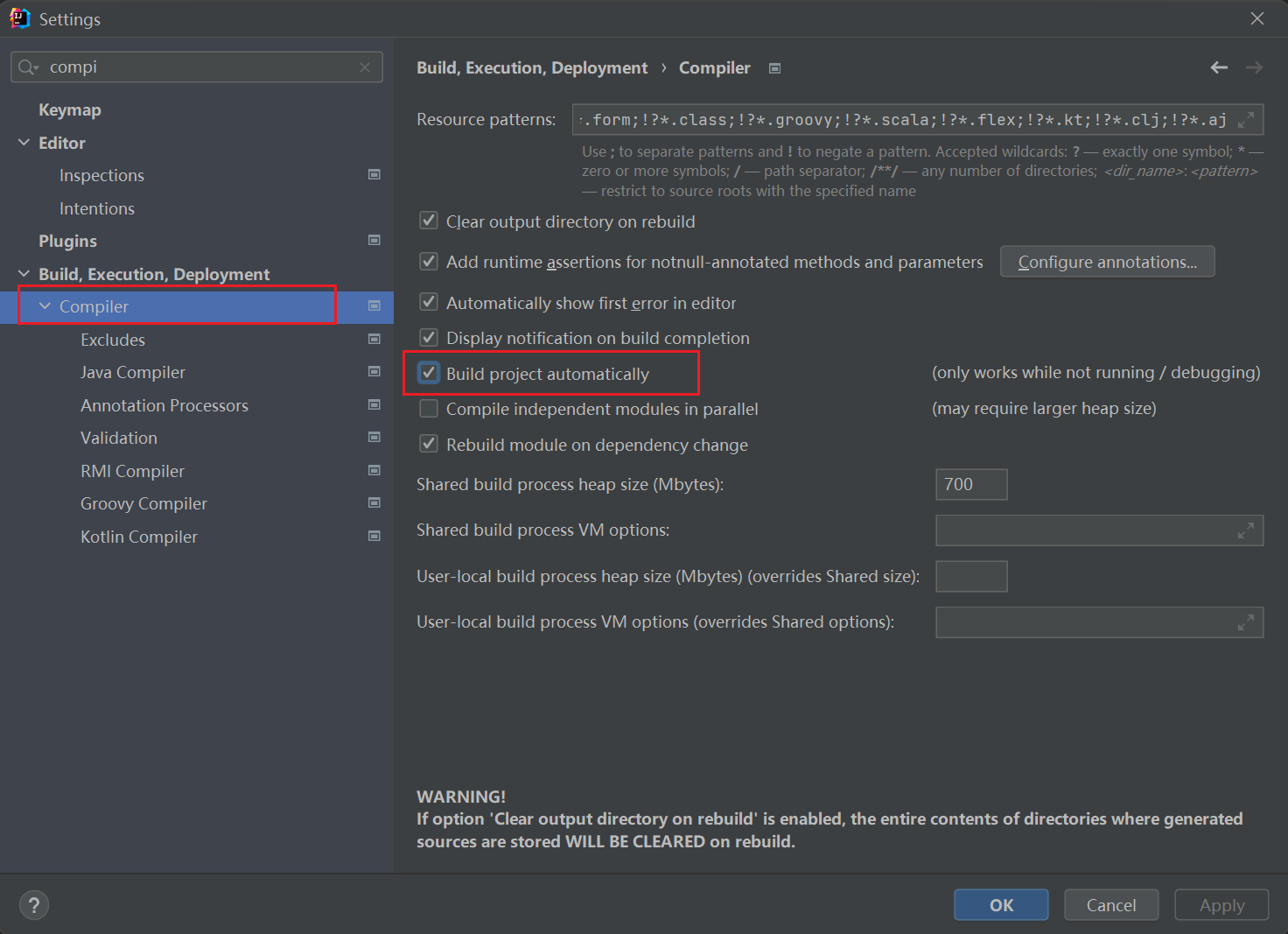Screen dimensions: 1288x934
Task: Collapse the Compiler subtree arrow
Action: (x=45, y=306)
